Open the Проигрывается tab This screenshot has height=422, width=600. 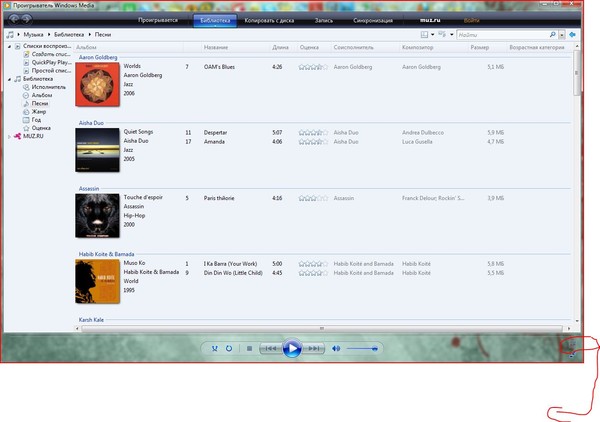(158, 20)
